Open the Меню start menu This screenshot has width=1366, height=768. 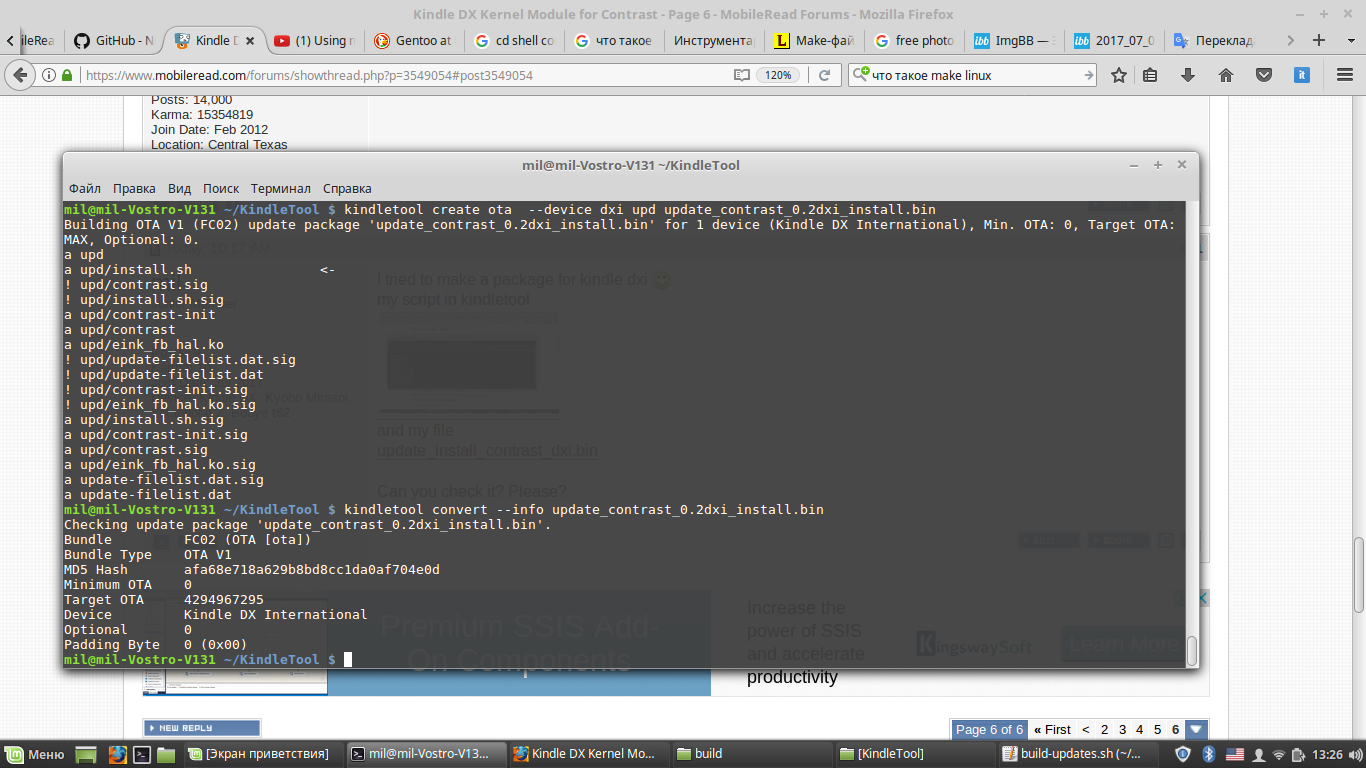[36, 754]
